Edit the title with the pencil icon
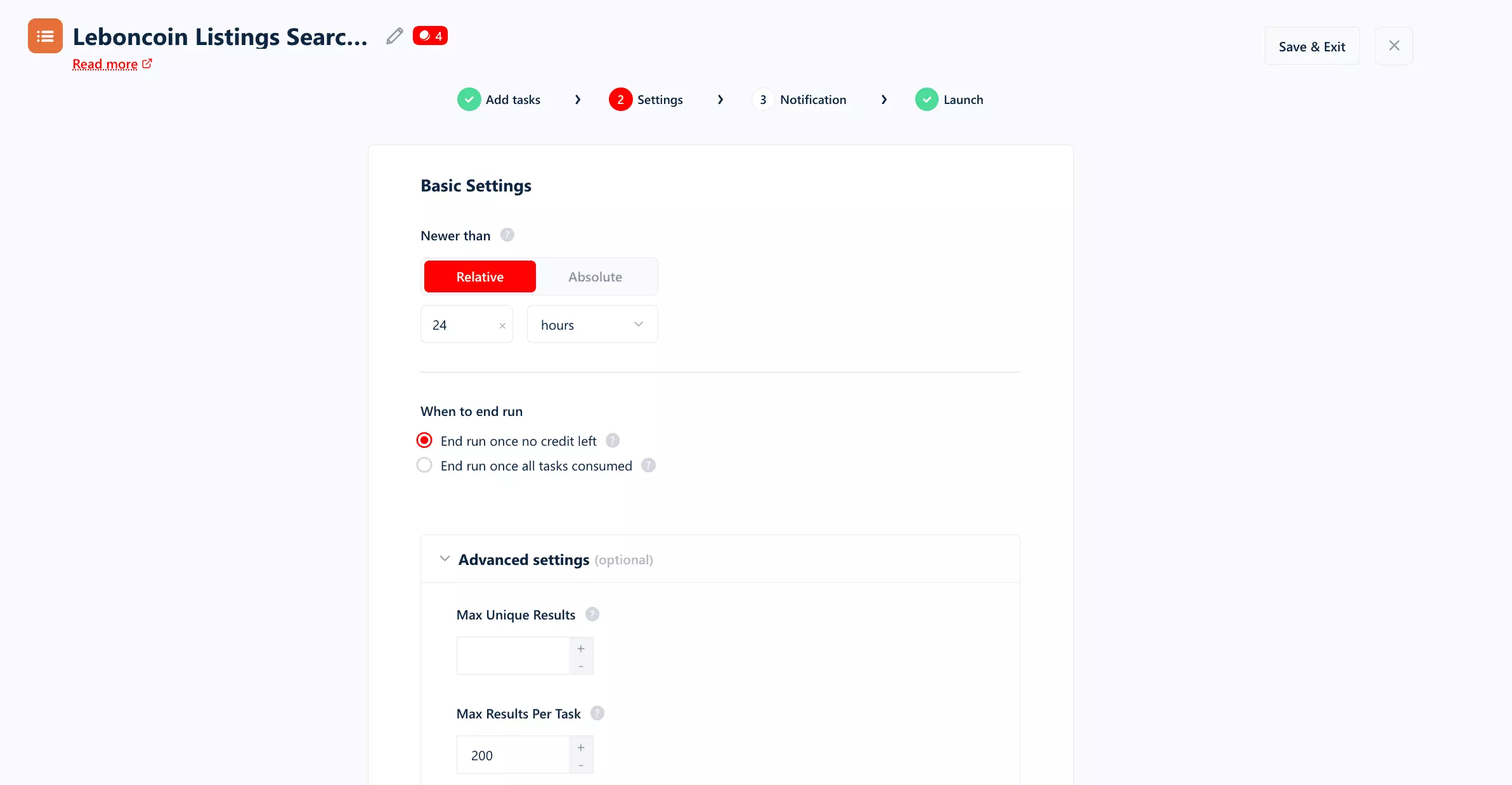Screen dimensions: 1512x785 point(394,36)
